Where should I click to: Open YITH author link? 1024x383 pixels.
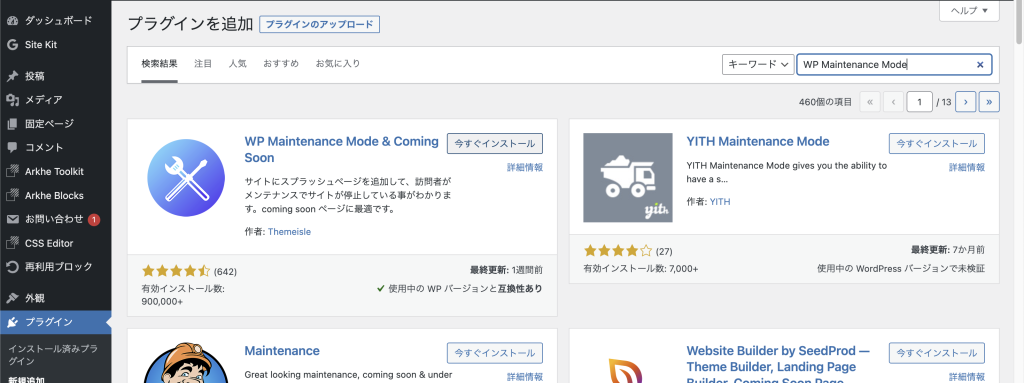720,202
